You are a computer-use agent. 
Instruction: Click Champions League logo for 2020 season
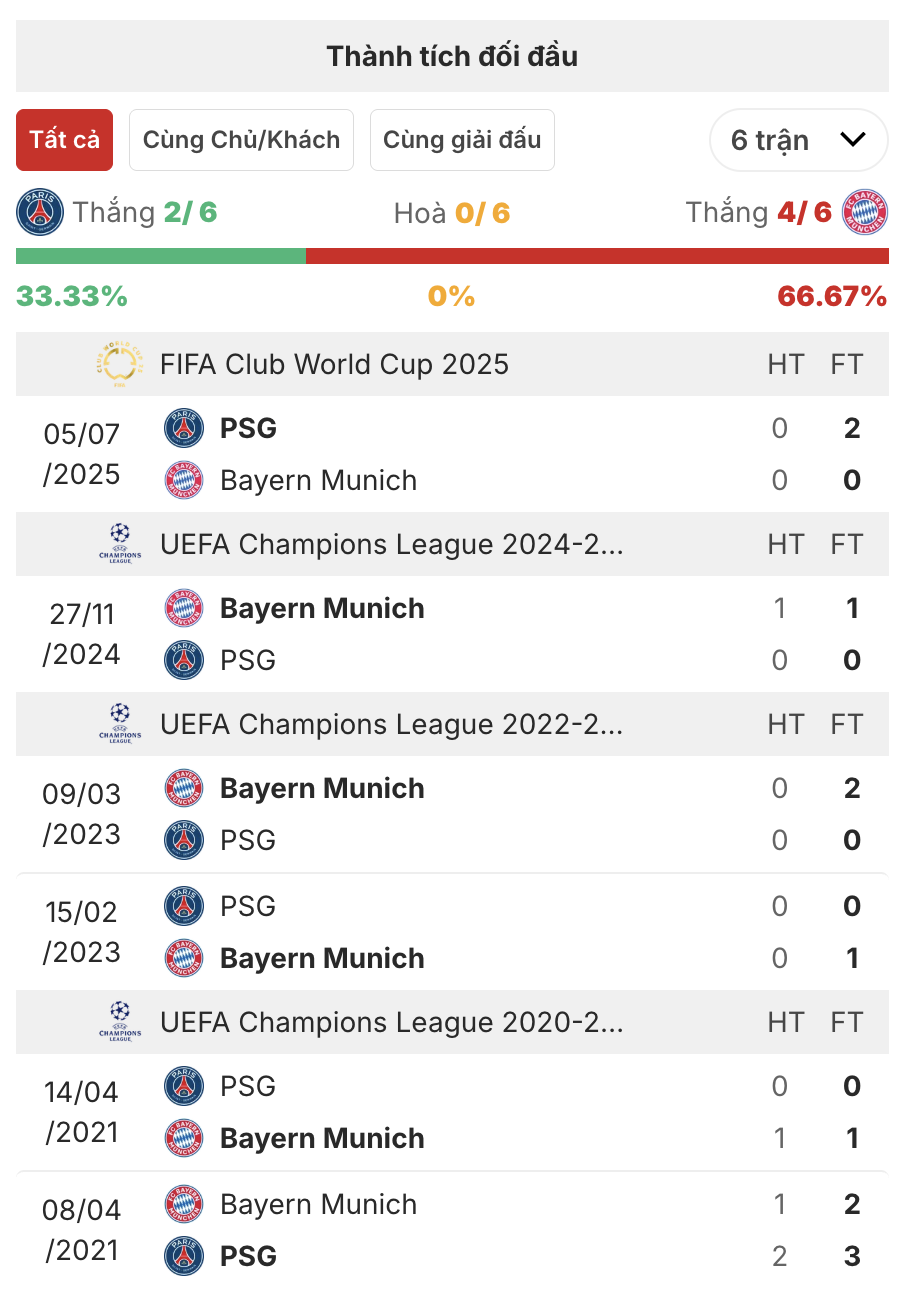tap(120, 1022)
